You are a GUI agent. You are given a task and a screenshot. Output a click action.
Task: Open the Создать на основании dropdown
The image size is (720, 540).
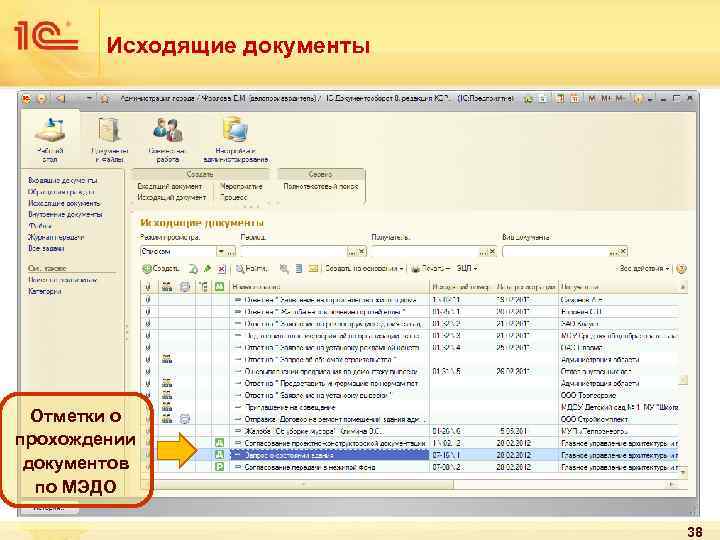[364, 269]
